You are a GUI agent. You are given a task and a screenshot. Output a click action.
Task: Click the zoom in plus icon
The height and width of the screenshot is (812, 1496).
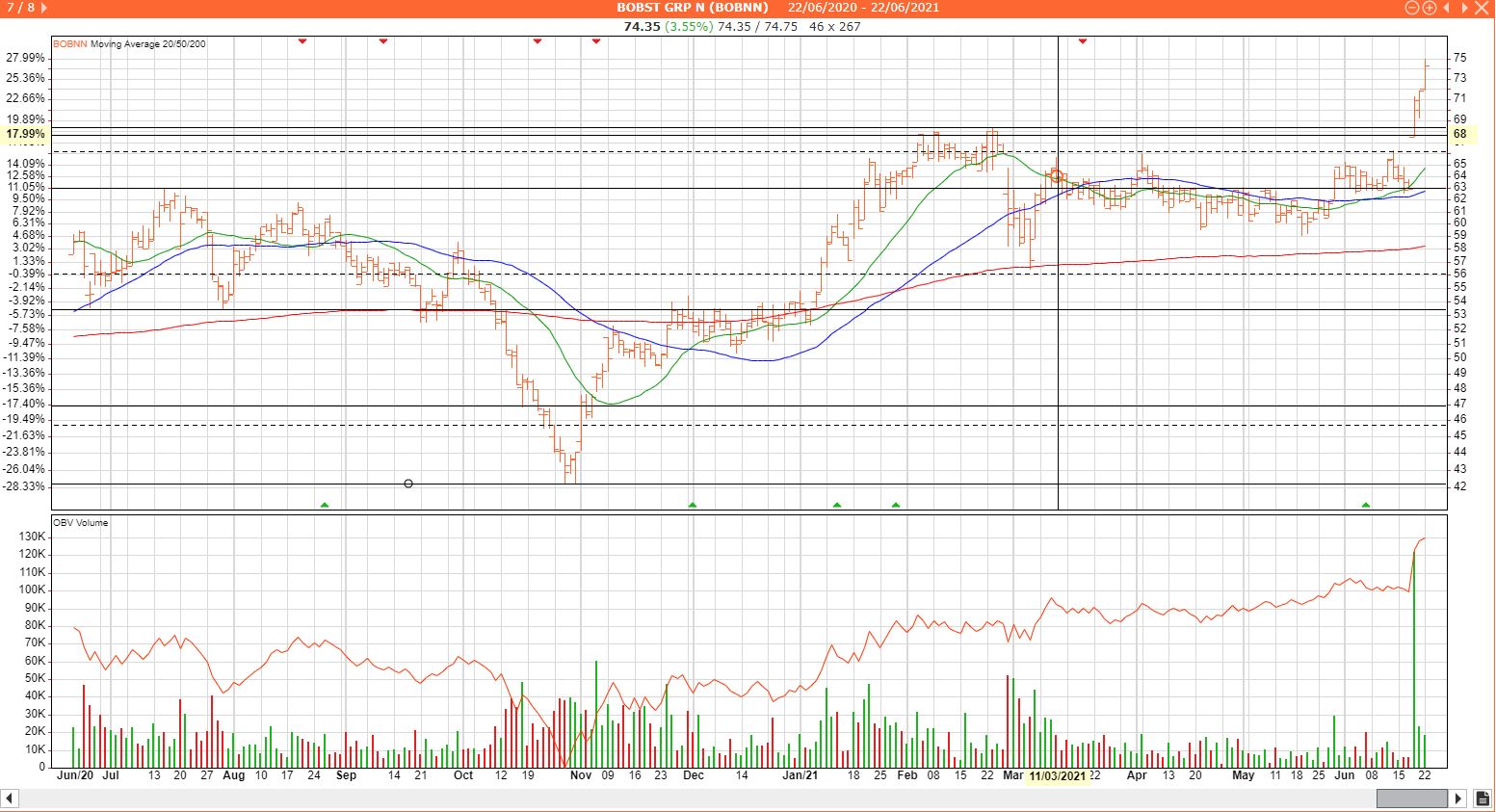pos(1430,8)
